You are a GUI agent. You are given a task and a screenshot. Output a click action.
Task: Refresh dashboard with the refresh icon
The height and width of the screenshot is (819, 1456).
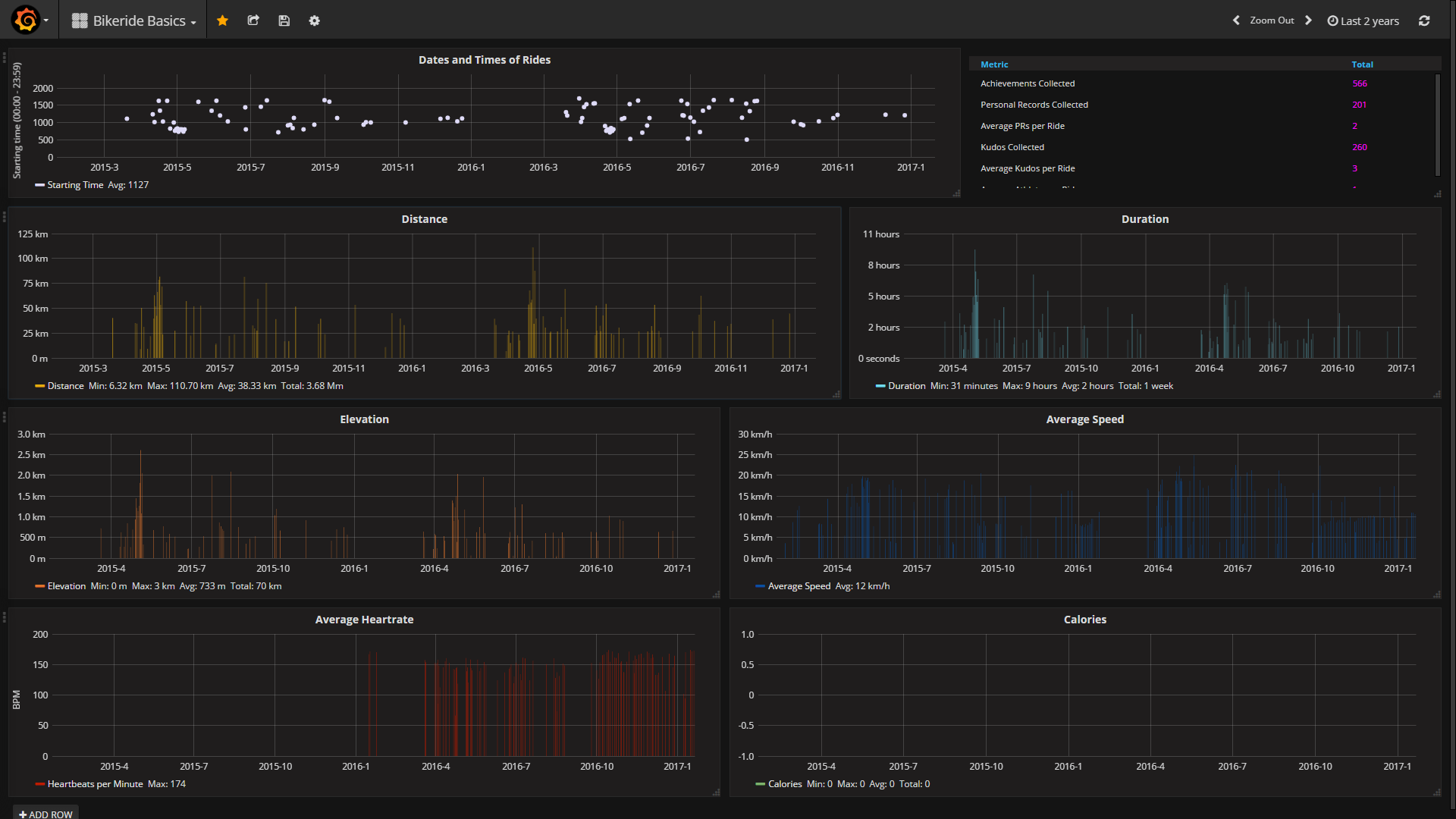tap(1424, 20)
